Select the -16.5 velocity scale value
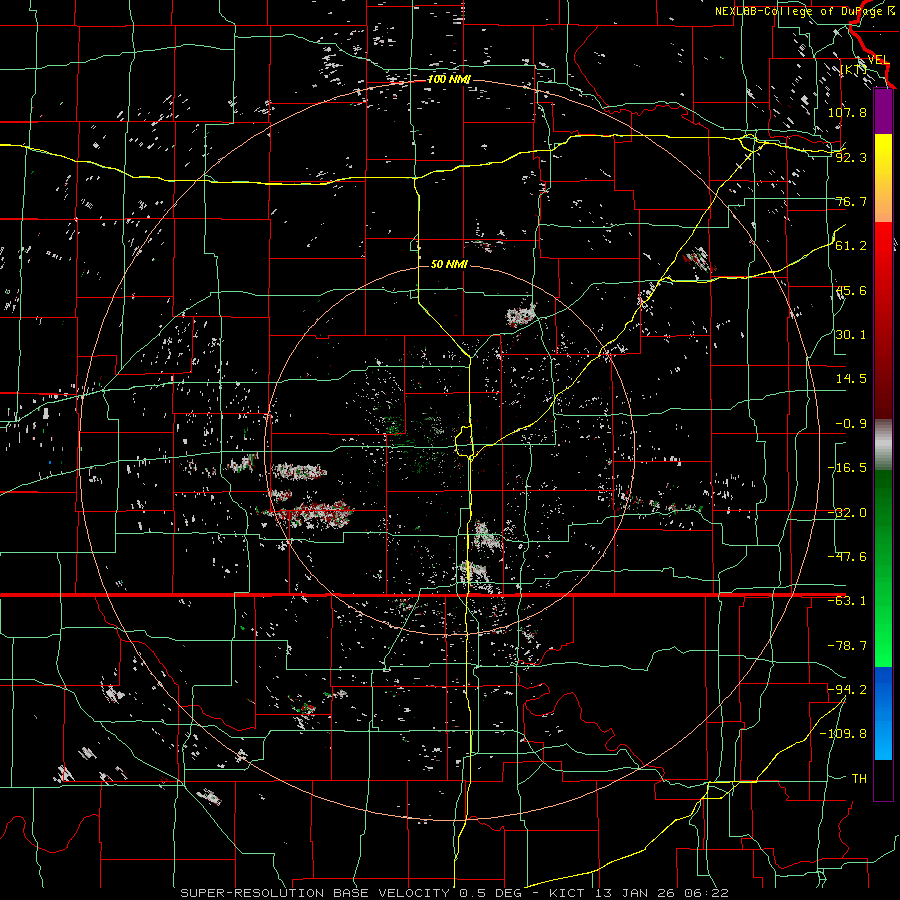This screenshot has width=900, height=900. click(847, 468)
